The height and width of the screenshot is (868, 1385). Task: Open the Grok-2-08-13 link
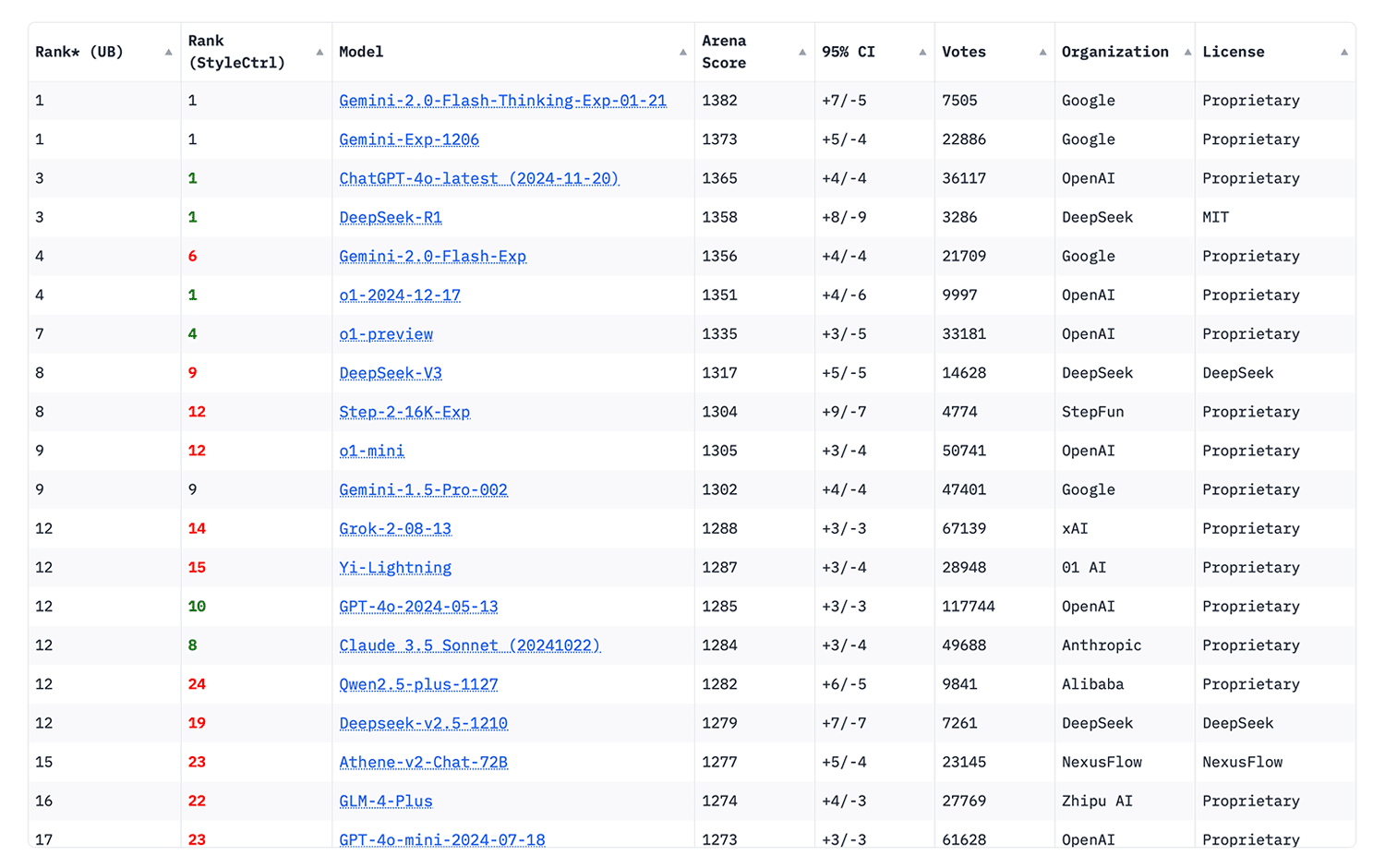(395, 528)
